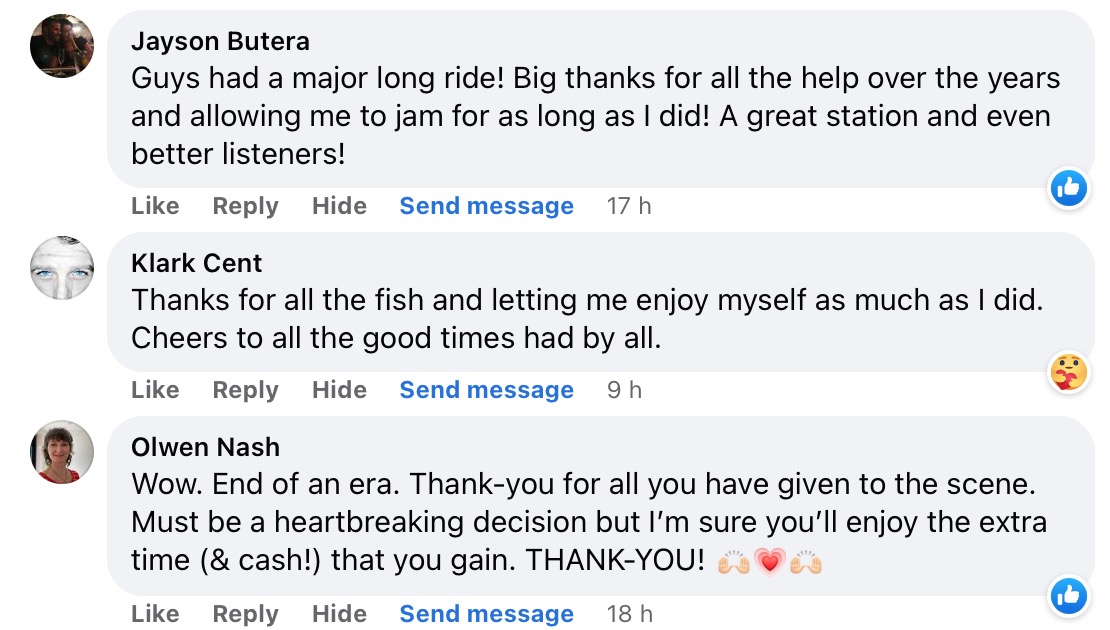Image resolution: width=1110 pixels, height=630 pixels.
Task: Like Olwen Nash's comment
Action: click(x=155, y=614)
